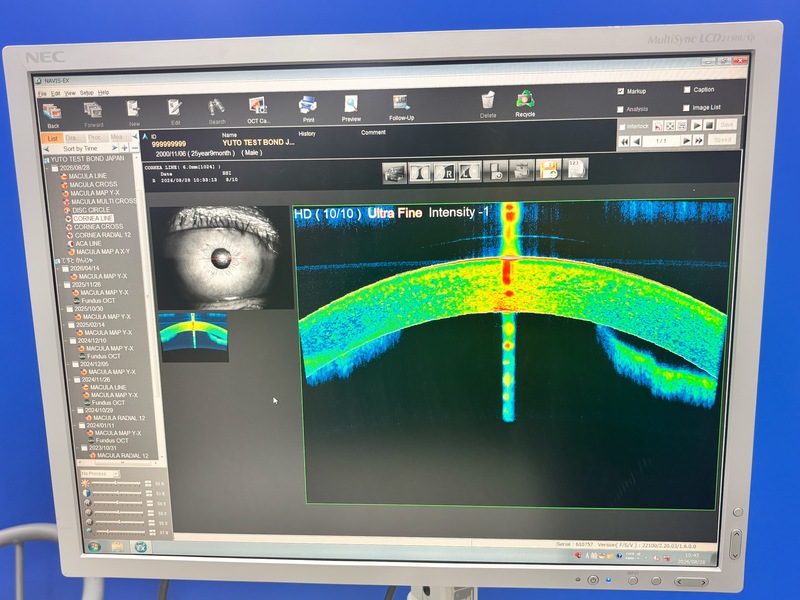This screenshot has height=600, width=800.
Task: Open the Preview icon
Action: [x=351, y=105]
